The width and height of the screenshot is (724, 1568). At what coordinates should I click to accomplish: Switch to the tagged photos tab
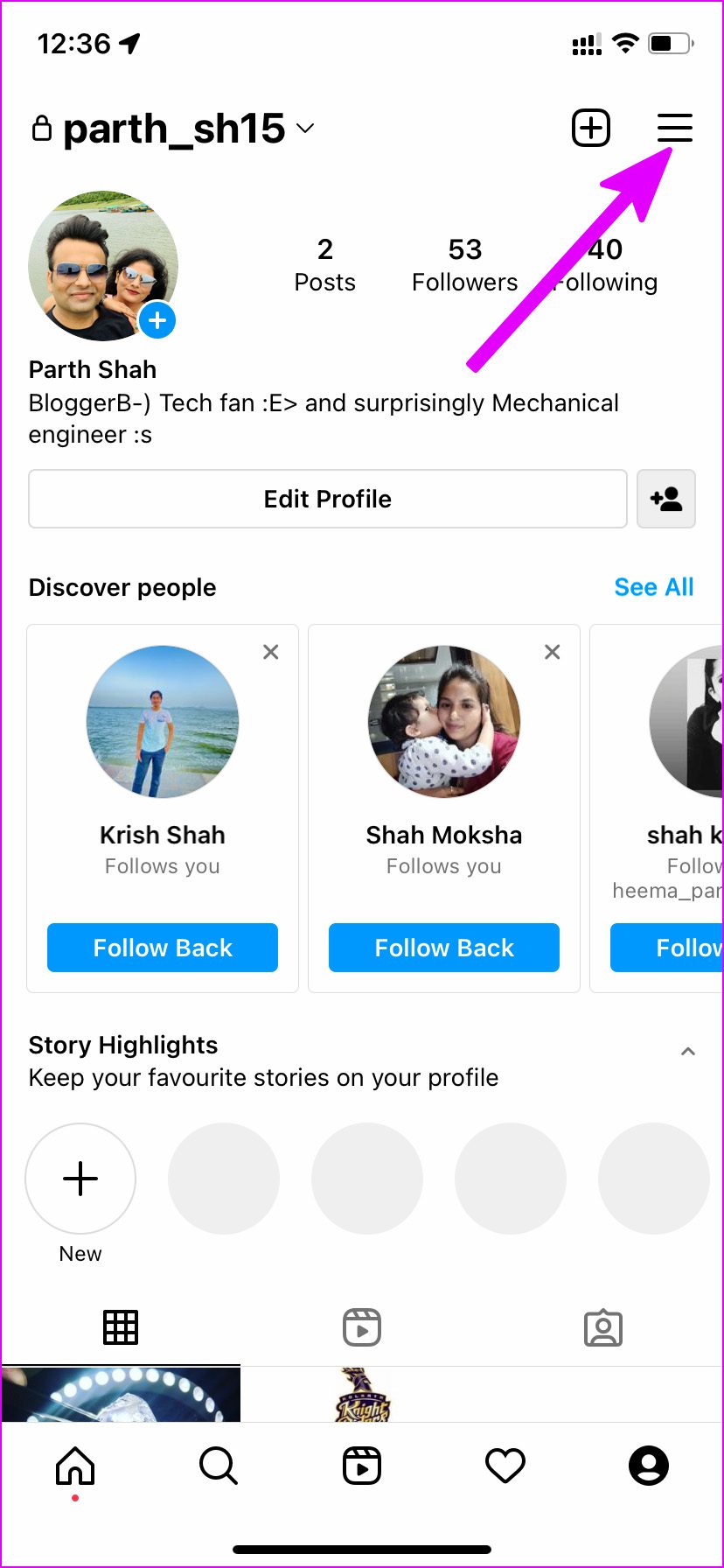(603, 1327)
